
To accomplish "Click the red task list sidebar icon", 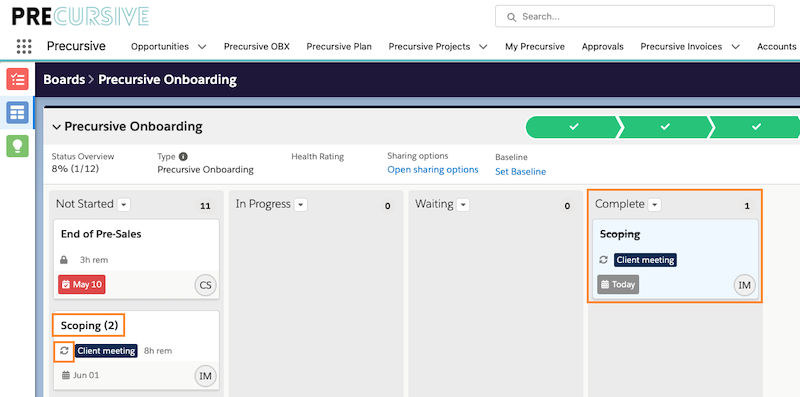I will coord(17,79).
